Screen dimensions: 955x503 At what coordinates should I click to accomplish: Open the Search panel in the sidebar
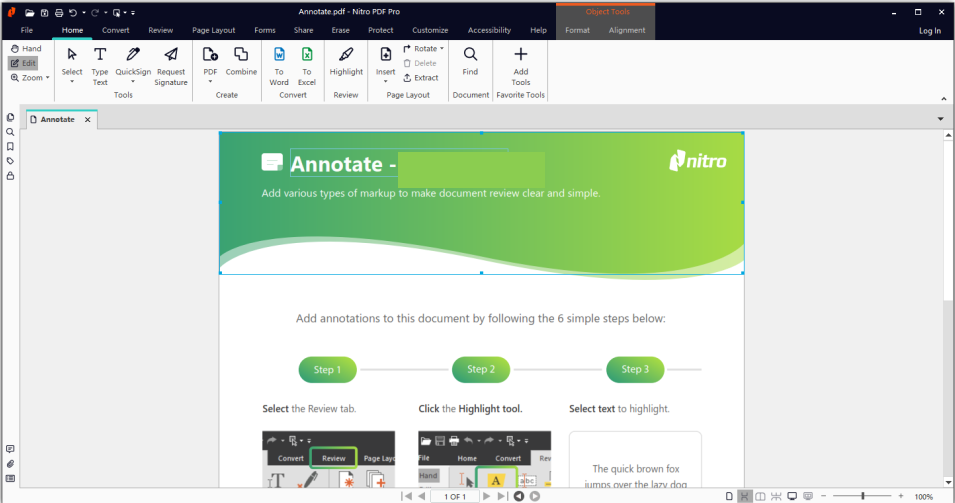10,132
